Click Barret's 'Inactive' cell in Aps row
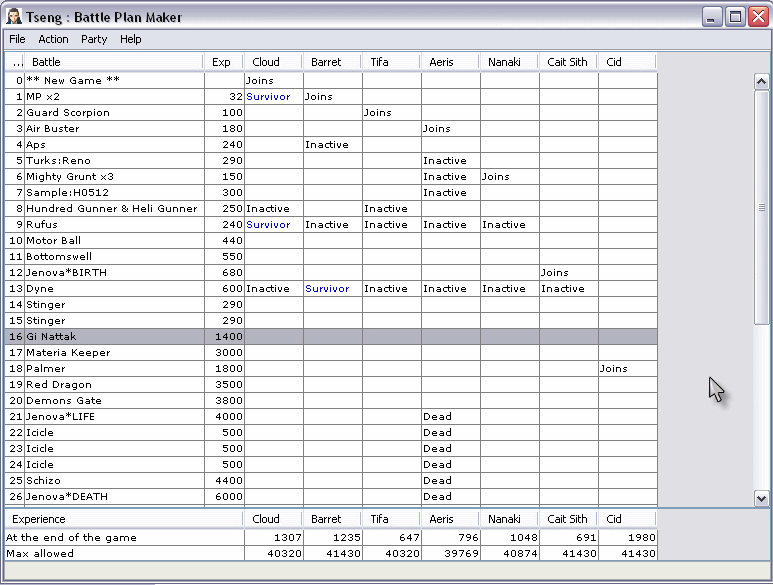This screenshot has width=773, height=585. tap(333, 144)
